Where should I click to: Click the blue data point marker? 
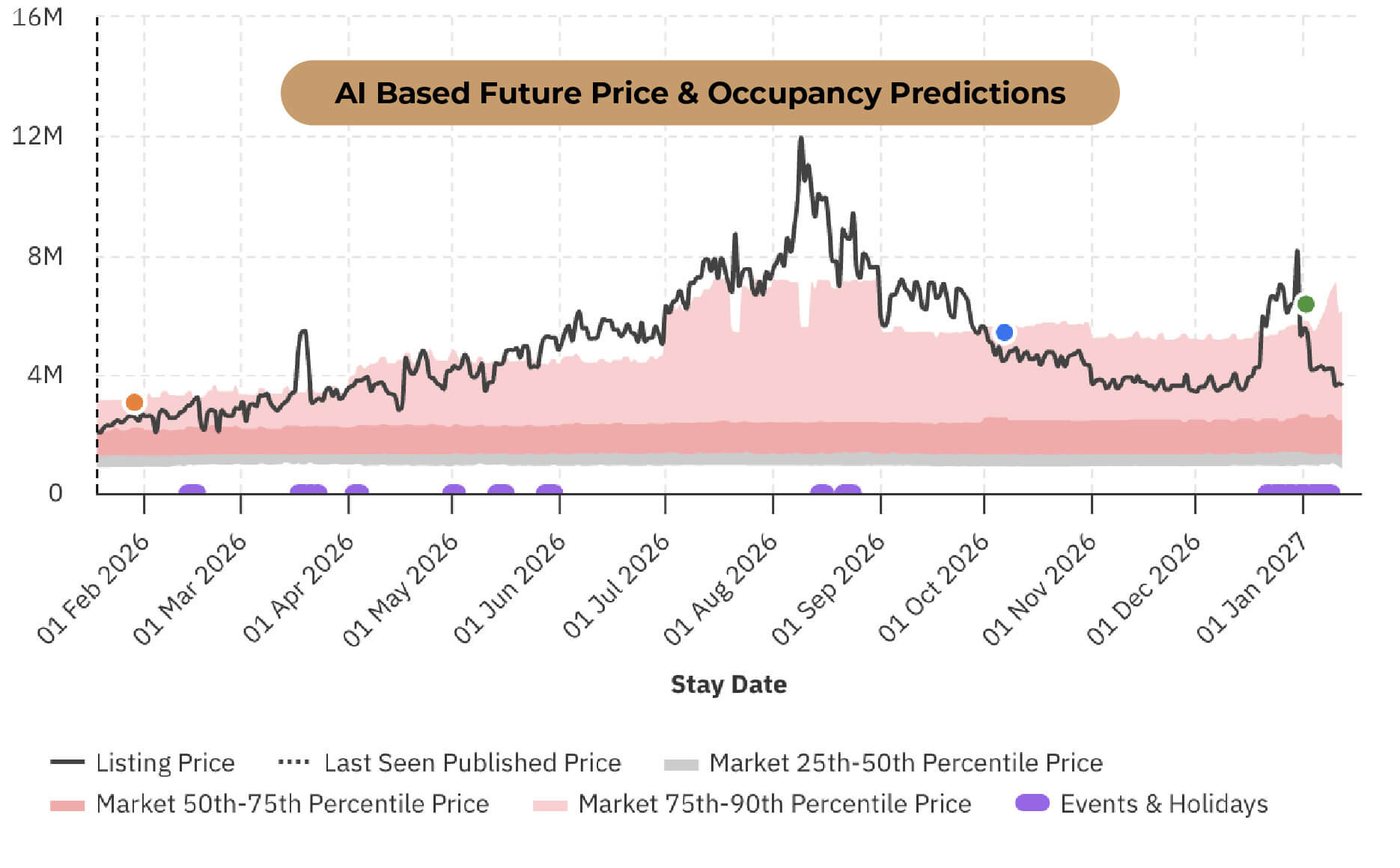[x=1005, y=332]
